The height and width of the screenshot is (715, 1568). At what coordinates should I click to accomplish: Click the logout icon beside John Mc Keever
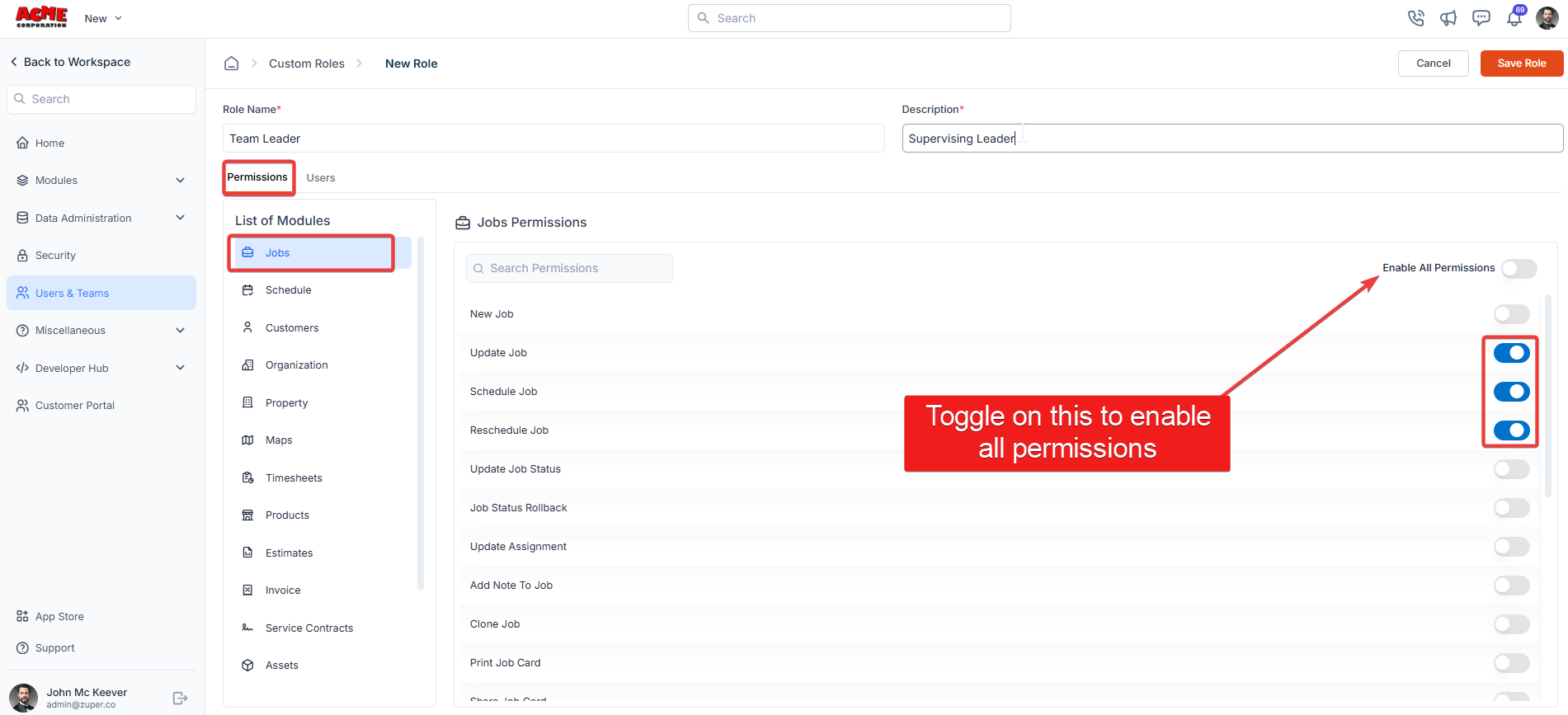click(x=180, y=699)
